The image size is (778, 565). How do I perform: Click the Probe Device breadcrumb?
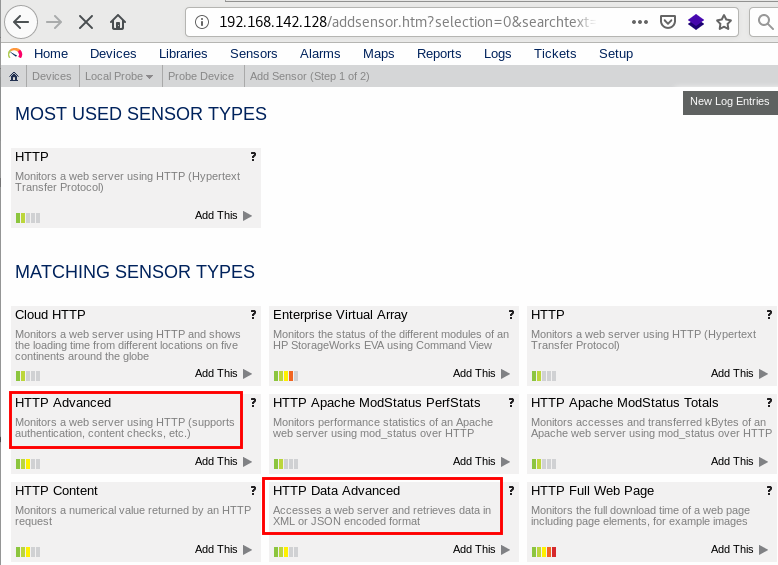point(201,76)
